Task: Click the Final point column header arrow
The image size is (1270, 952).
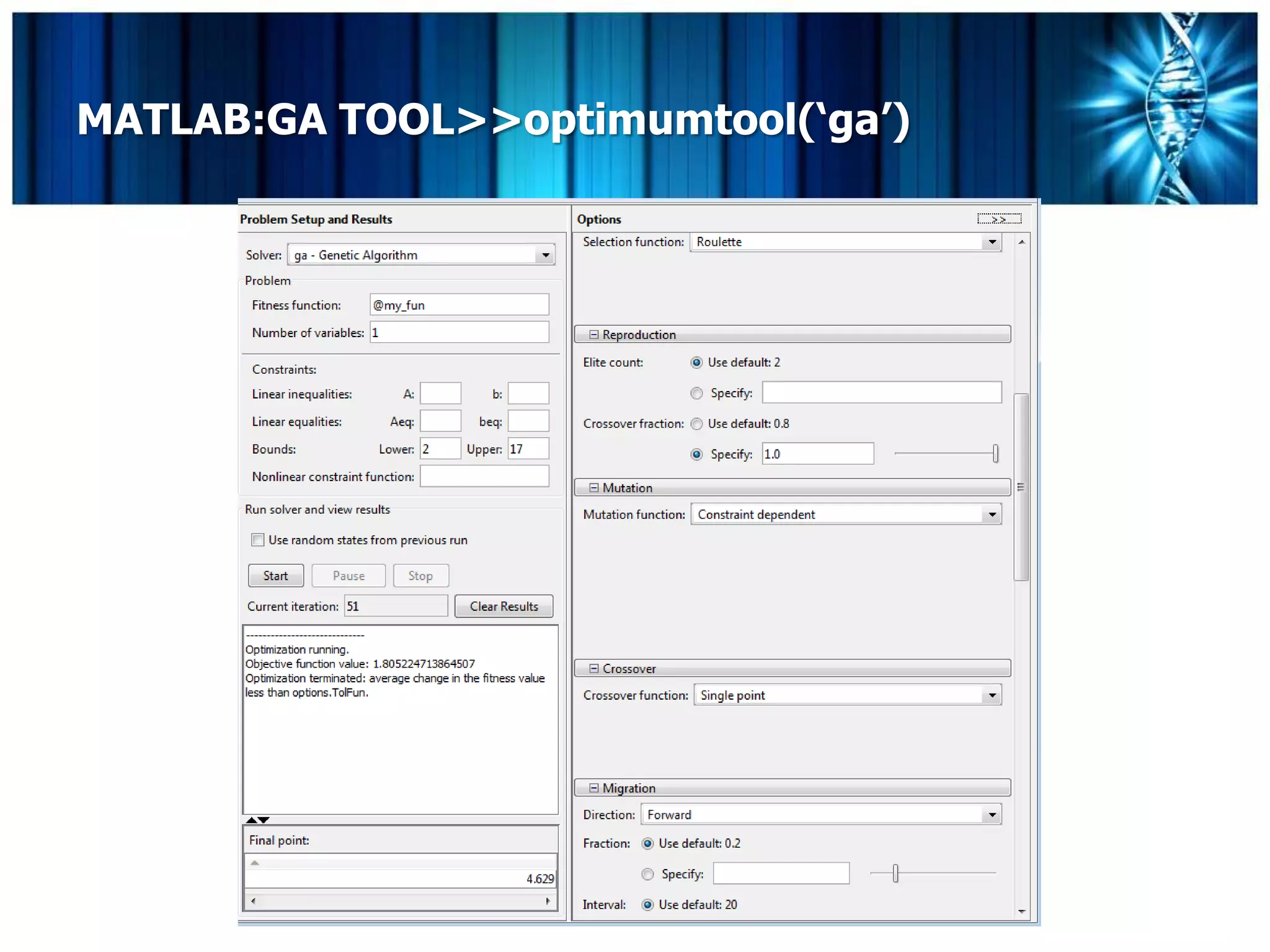Action: [x=254, y=863]
